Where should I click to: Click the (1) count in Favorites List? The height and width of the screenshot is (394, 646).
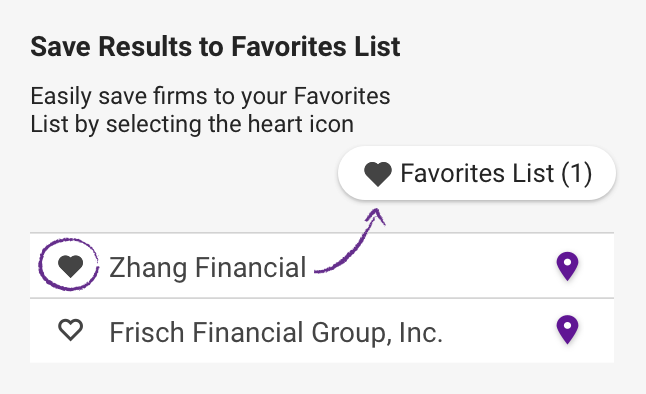pyautogui.click(x=577, y=173)
